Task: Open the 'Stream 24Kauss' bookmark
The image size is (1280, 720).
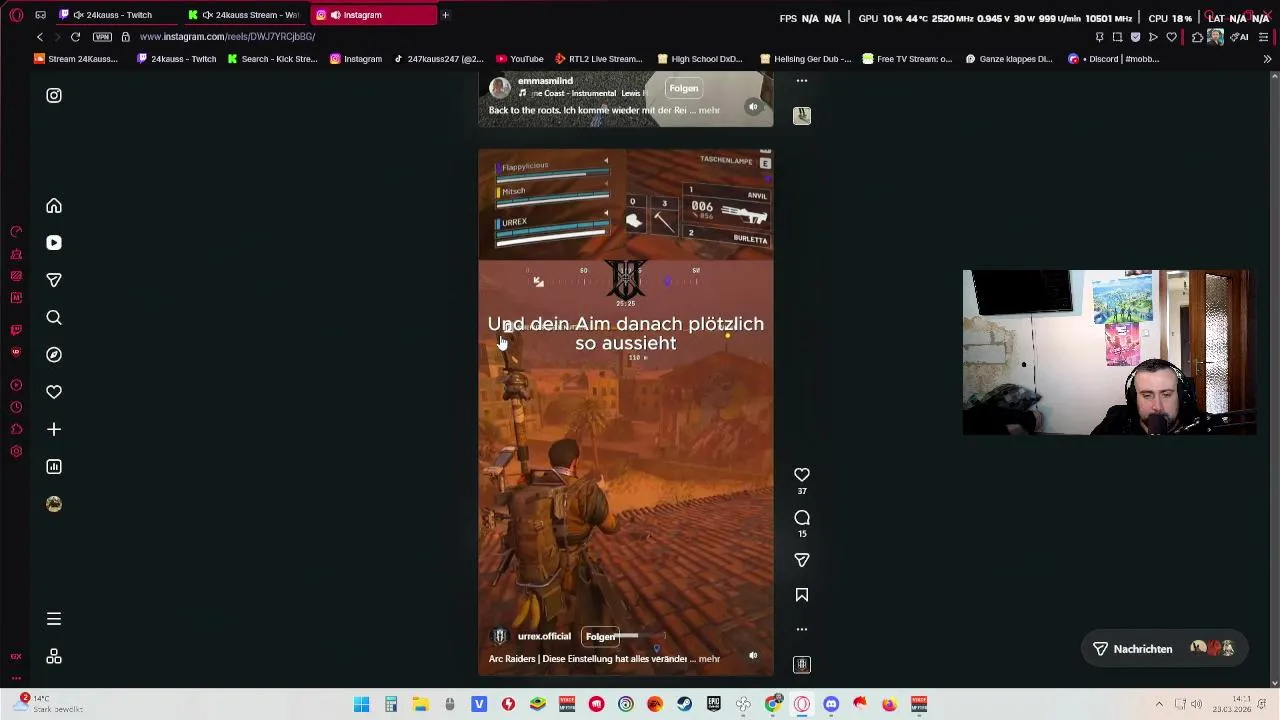Action: point(75,59)
